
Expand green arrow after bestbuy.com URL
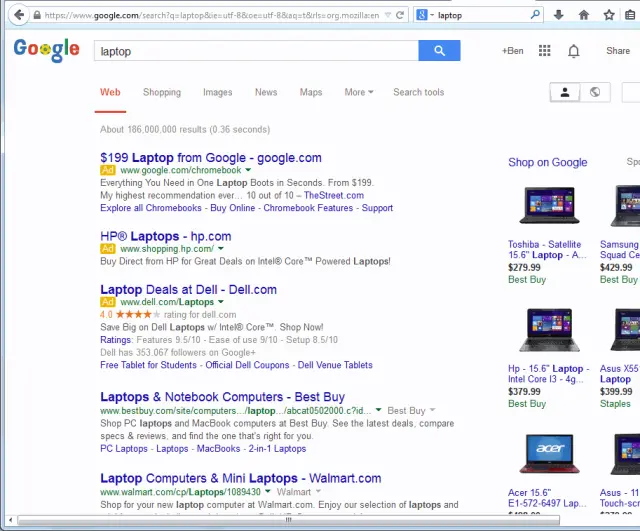click(378, 410)
